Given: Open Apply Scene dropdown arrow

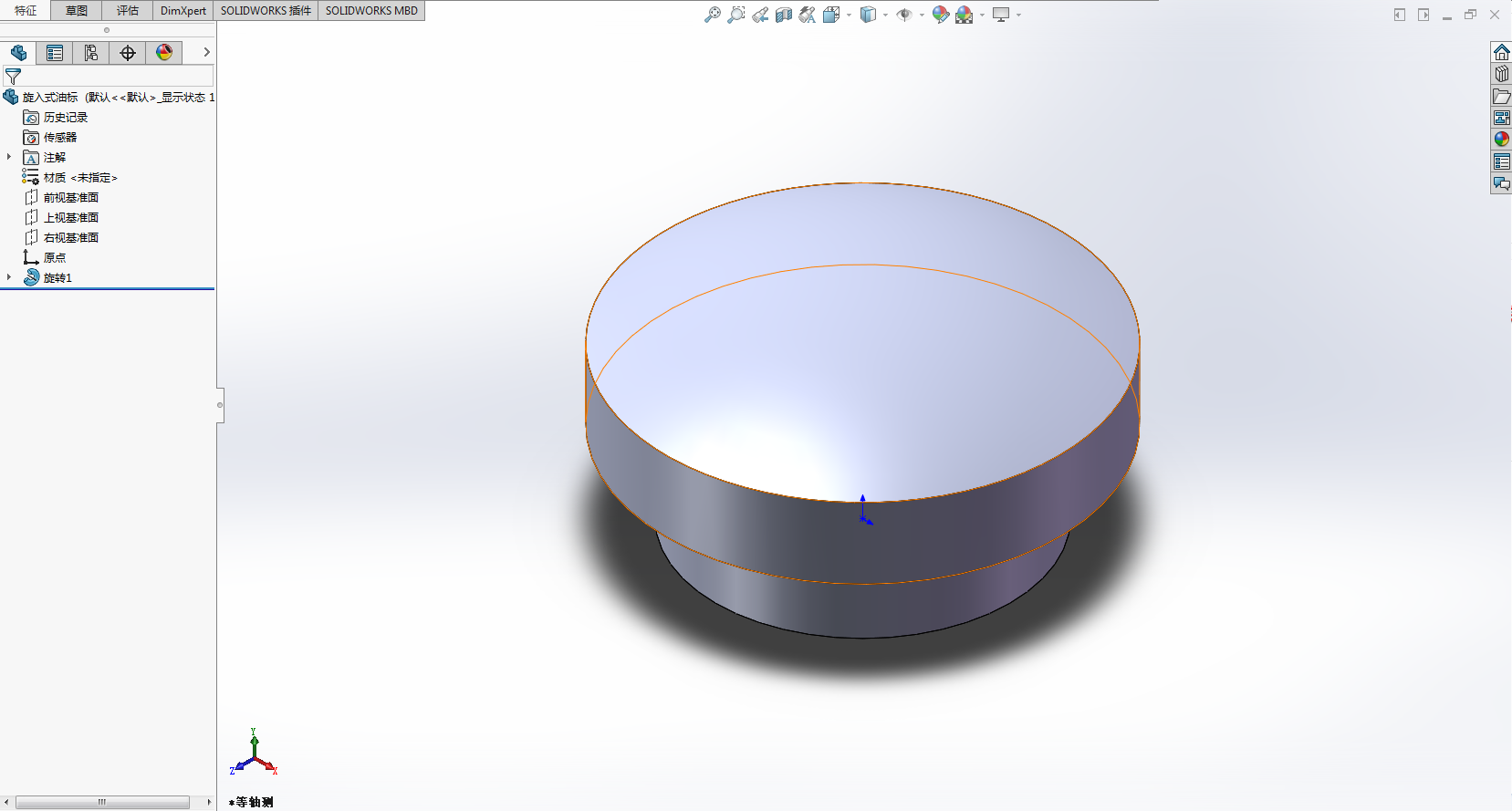Looking at the screenshot, I should coord(982,15).
